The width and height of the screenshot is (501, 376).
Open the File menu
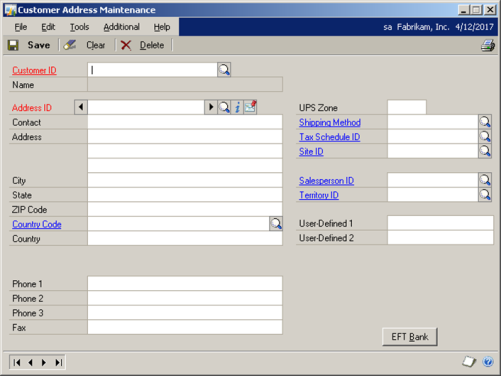point(21,27)
